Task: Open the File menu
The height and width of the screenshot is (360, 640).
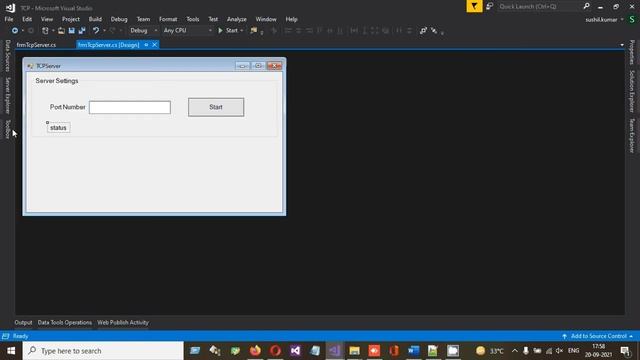Action: pyautogui.click(x=9, y=19)
